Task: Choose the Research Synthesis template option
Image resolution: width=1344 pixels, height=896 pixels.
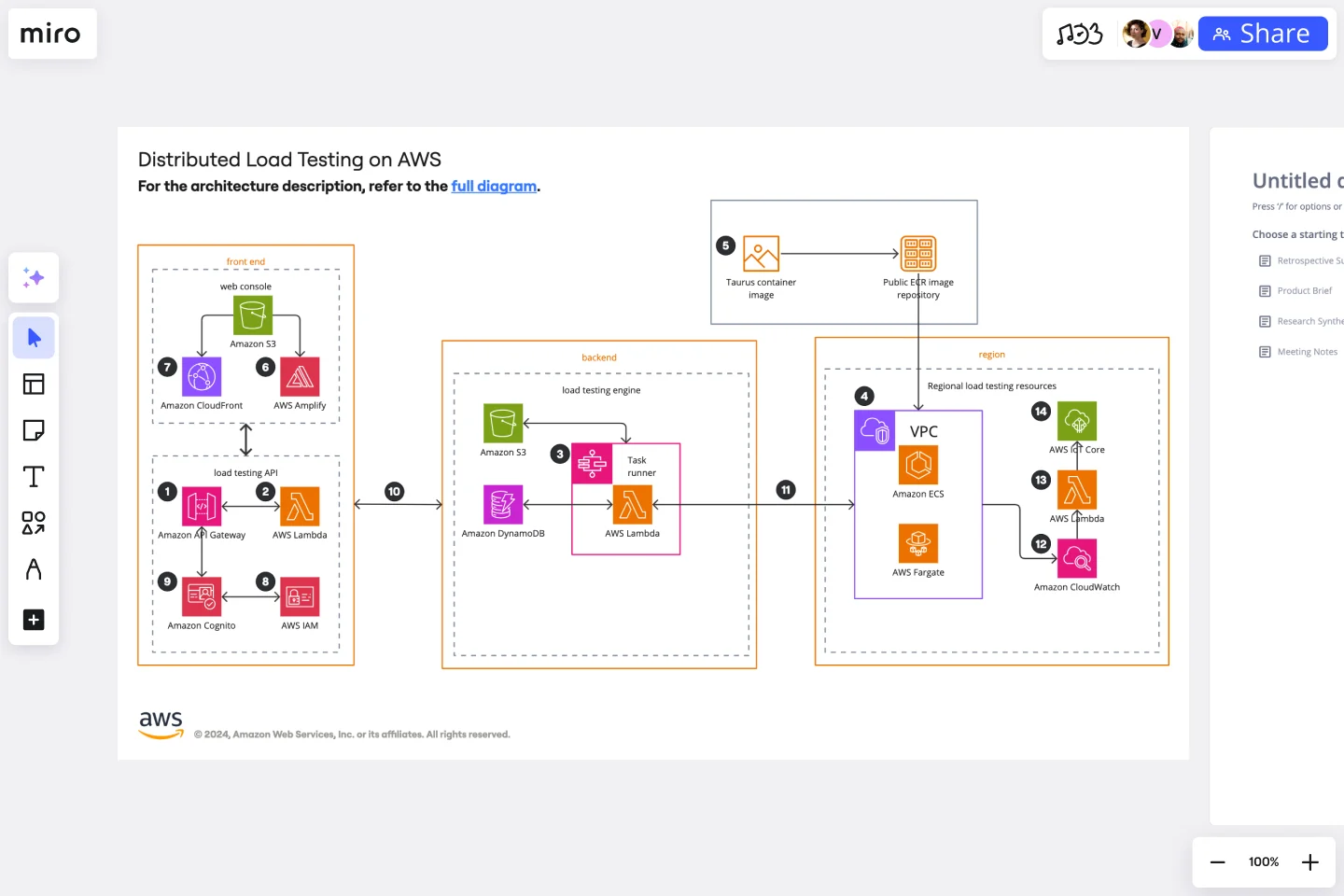Action: point(1301,321)
